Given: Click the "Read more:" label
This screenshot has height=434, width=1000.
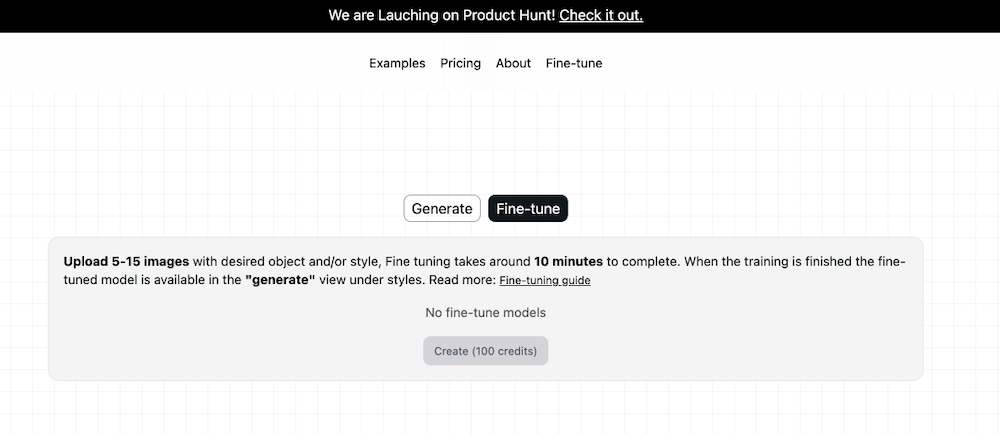Looking at the screenshot, I should pos(464,280).
